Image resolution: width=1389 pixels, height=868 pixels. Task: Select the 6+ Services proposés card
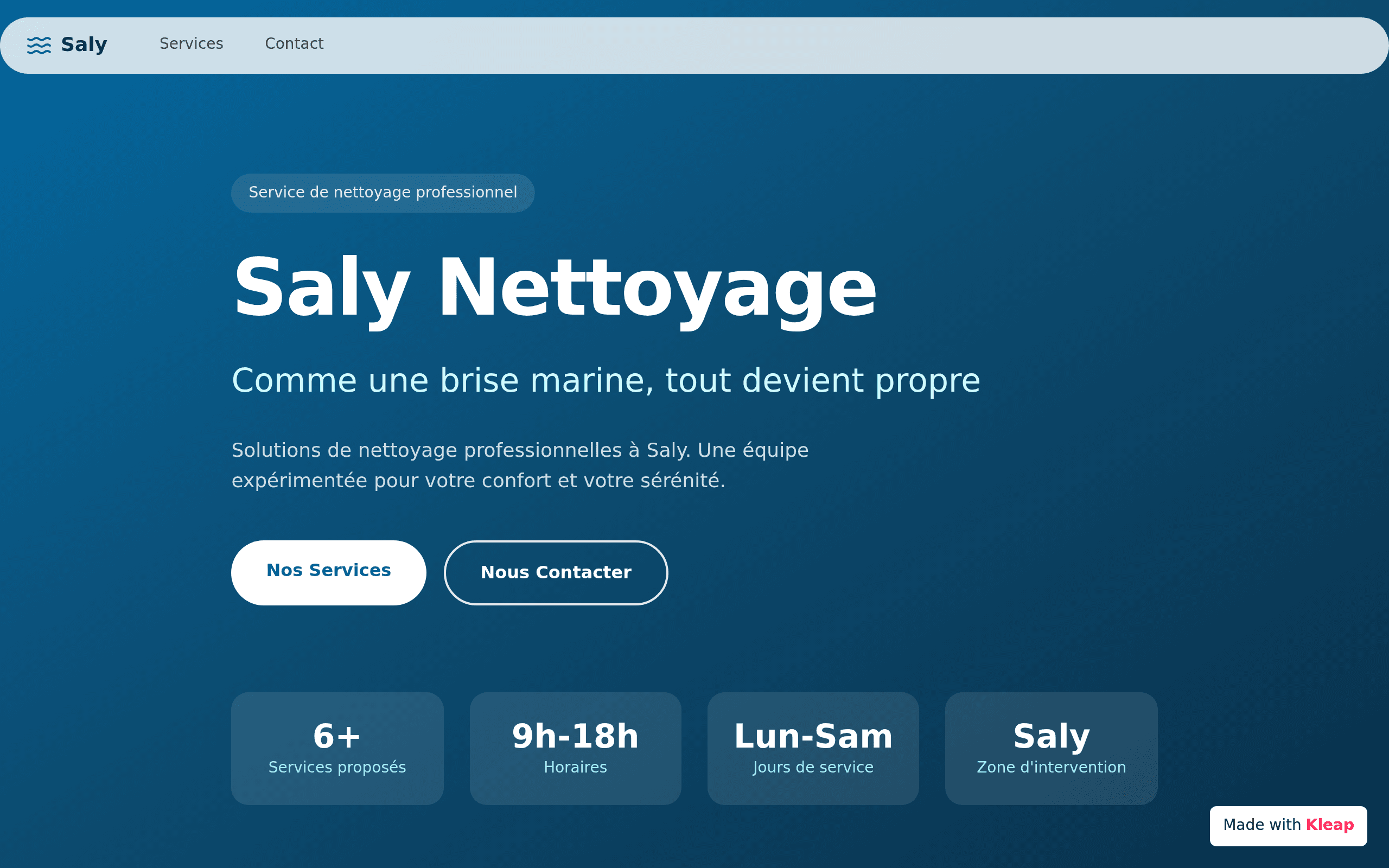click(337, 748)
